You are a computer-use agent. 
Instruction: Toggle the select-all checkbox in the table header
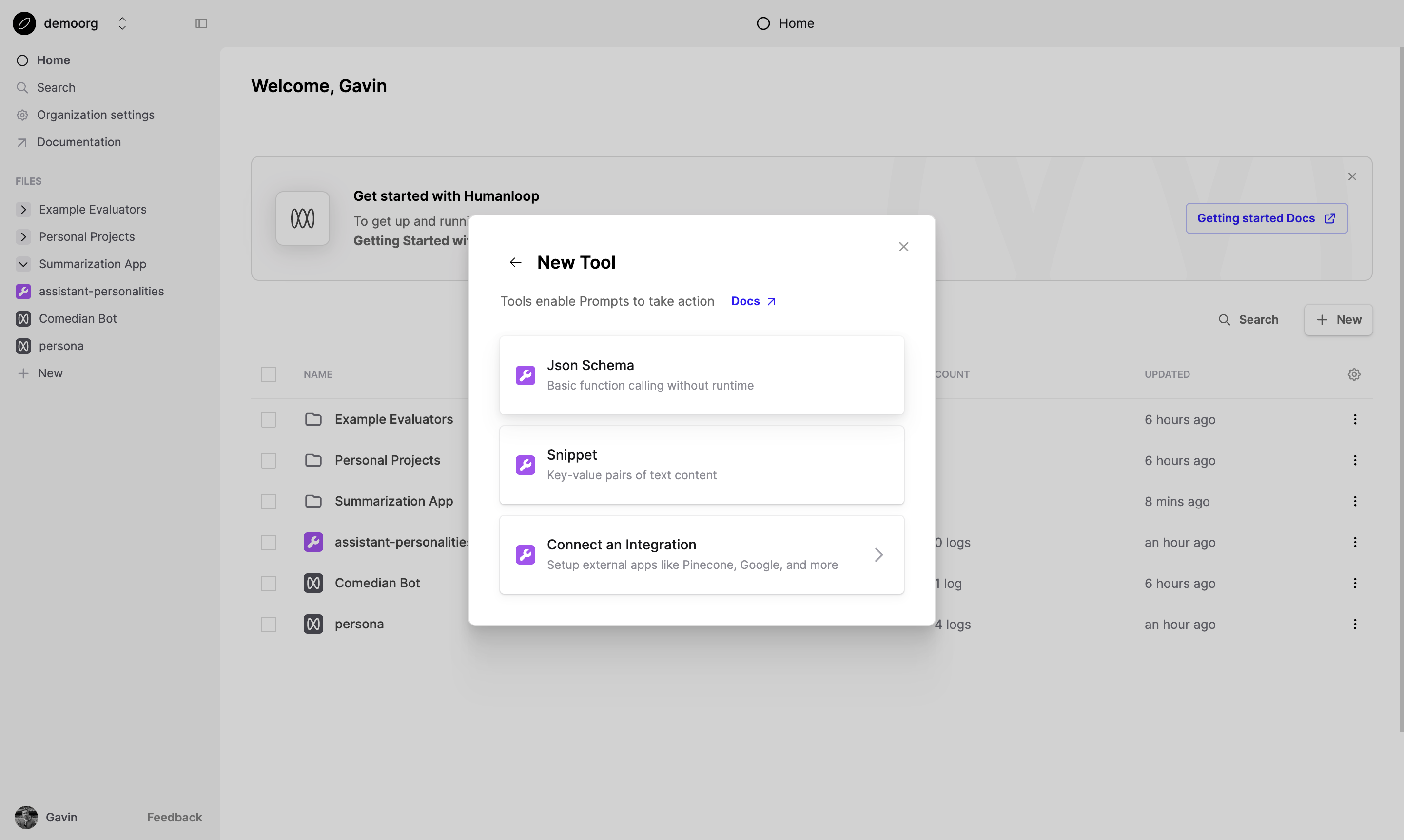(x=268, y=374)
